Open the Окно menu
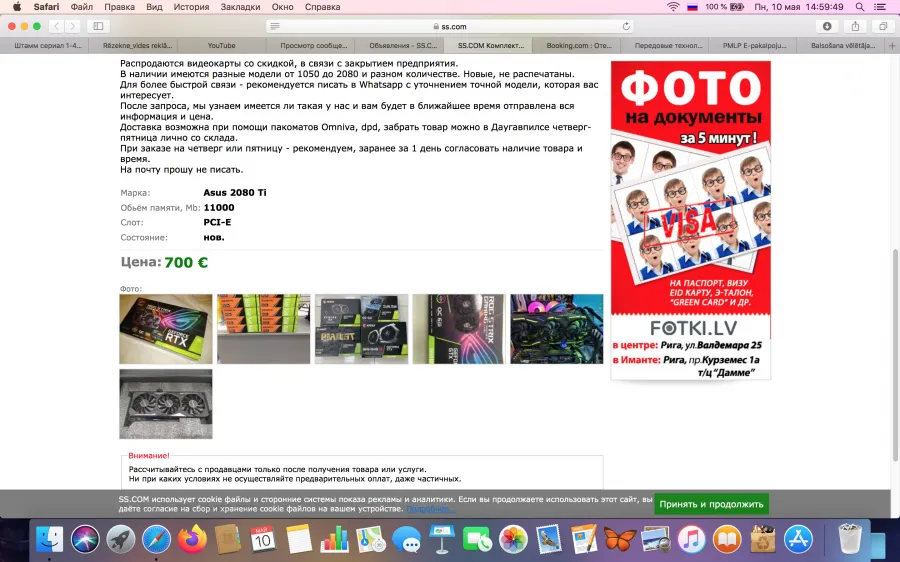 (282, 7)
